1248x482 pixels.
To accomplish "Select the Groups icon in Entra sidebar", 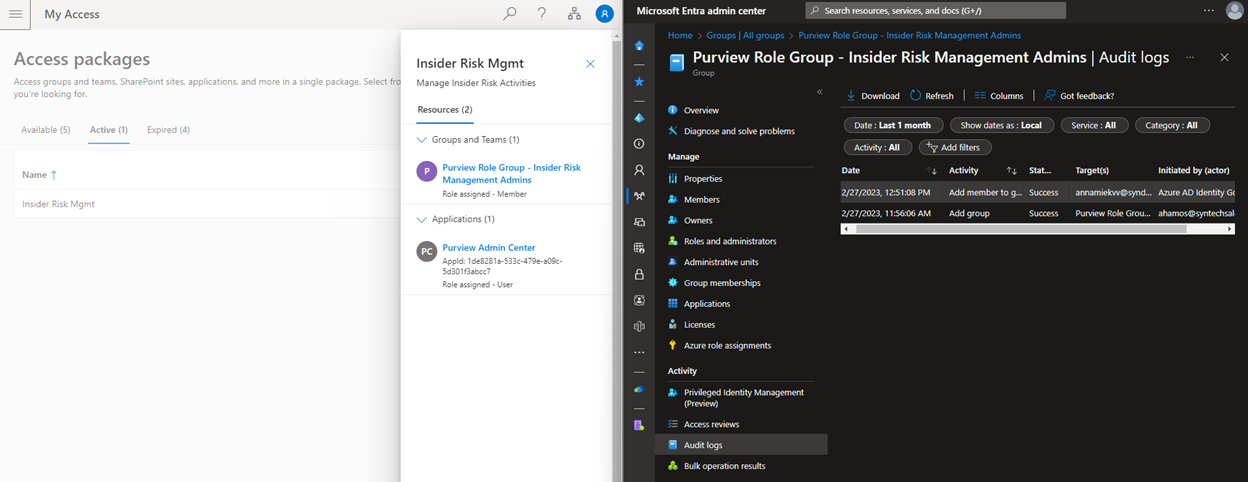I will click(x=639, y=196).
